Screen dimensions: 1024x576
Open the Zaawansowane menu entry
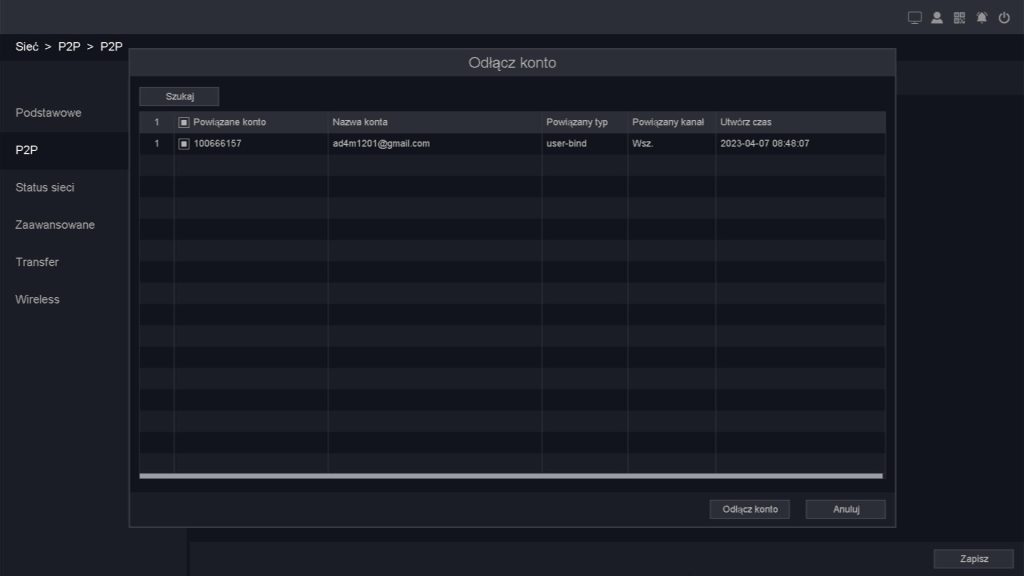55,225
